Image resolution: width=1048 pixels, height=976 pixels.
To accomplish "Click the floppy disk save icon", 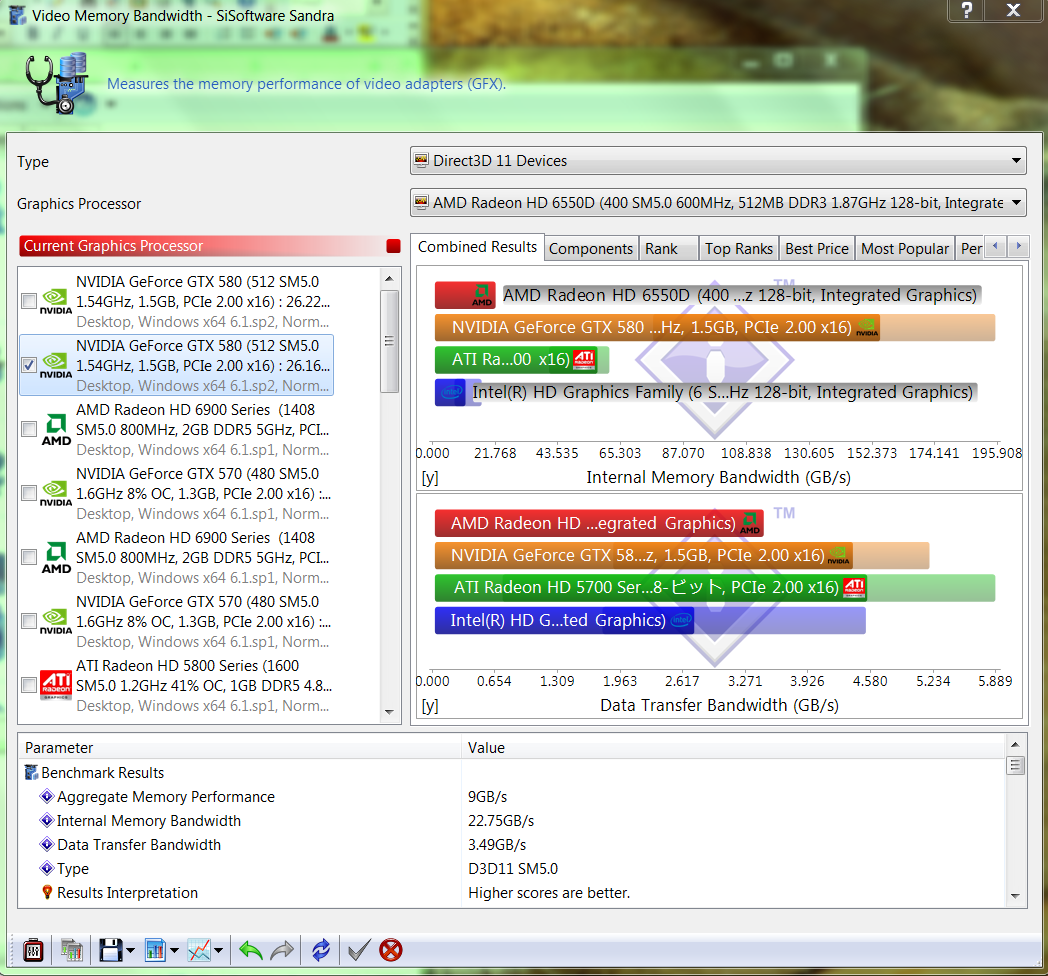I will point(110,950).
